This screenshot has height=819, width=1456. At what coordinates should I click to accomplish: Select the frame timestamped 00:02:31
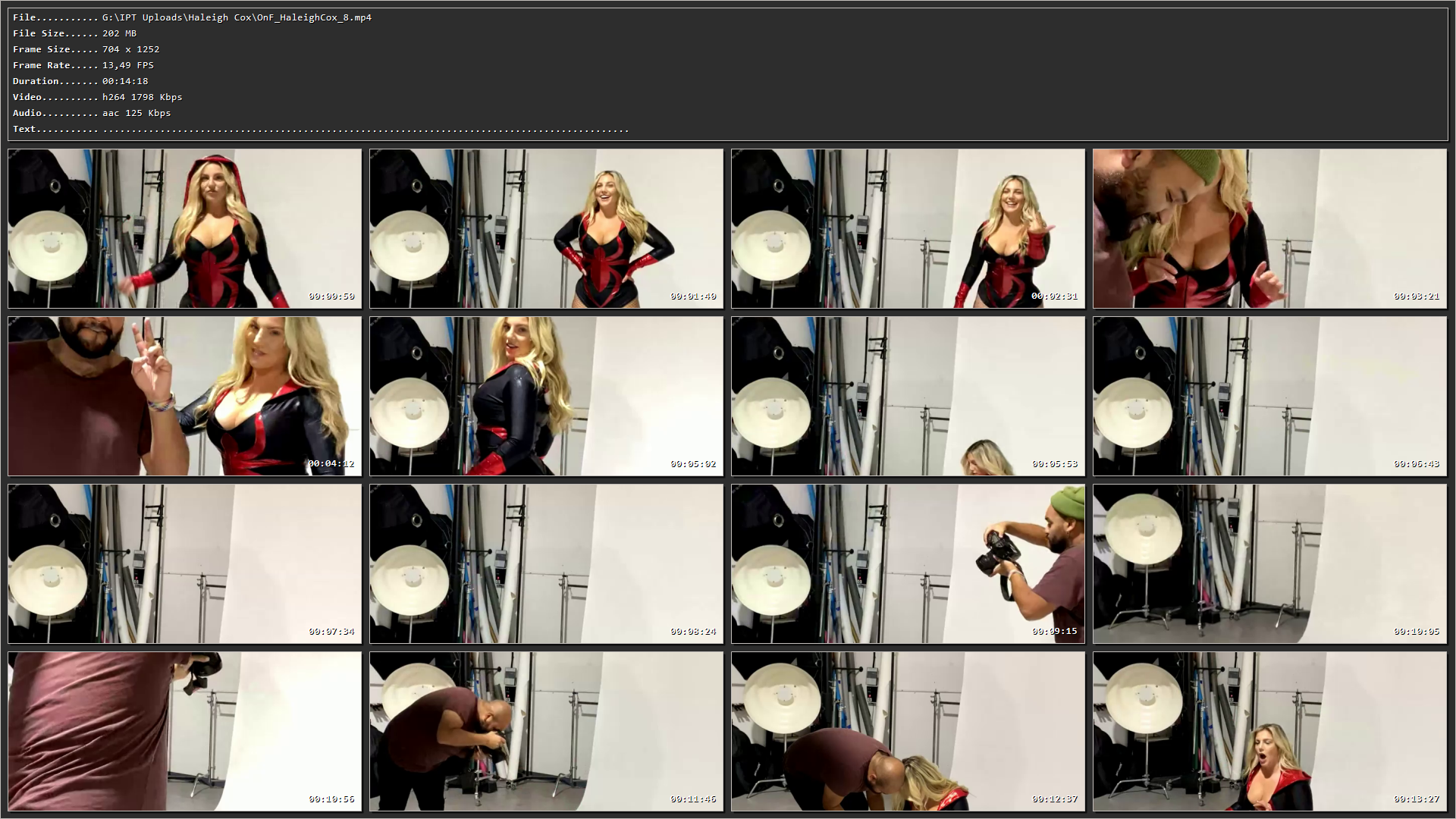tap(908, 228)
